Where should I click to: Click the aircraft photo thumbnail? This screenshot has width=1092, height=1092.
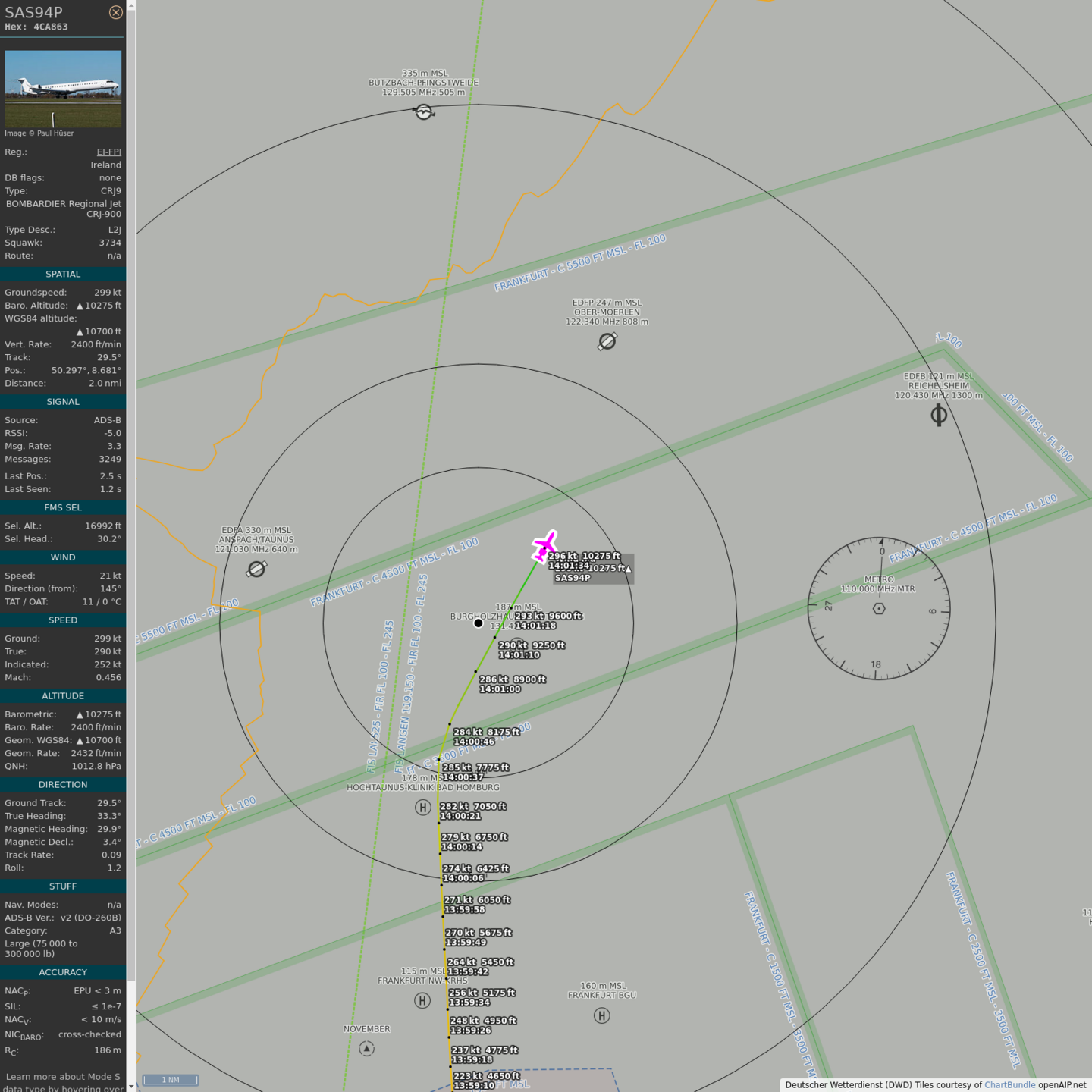[63, 89]
